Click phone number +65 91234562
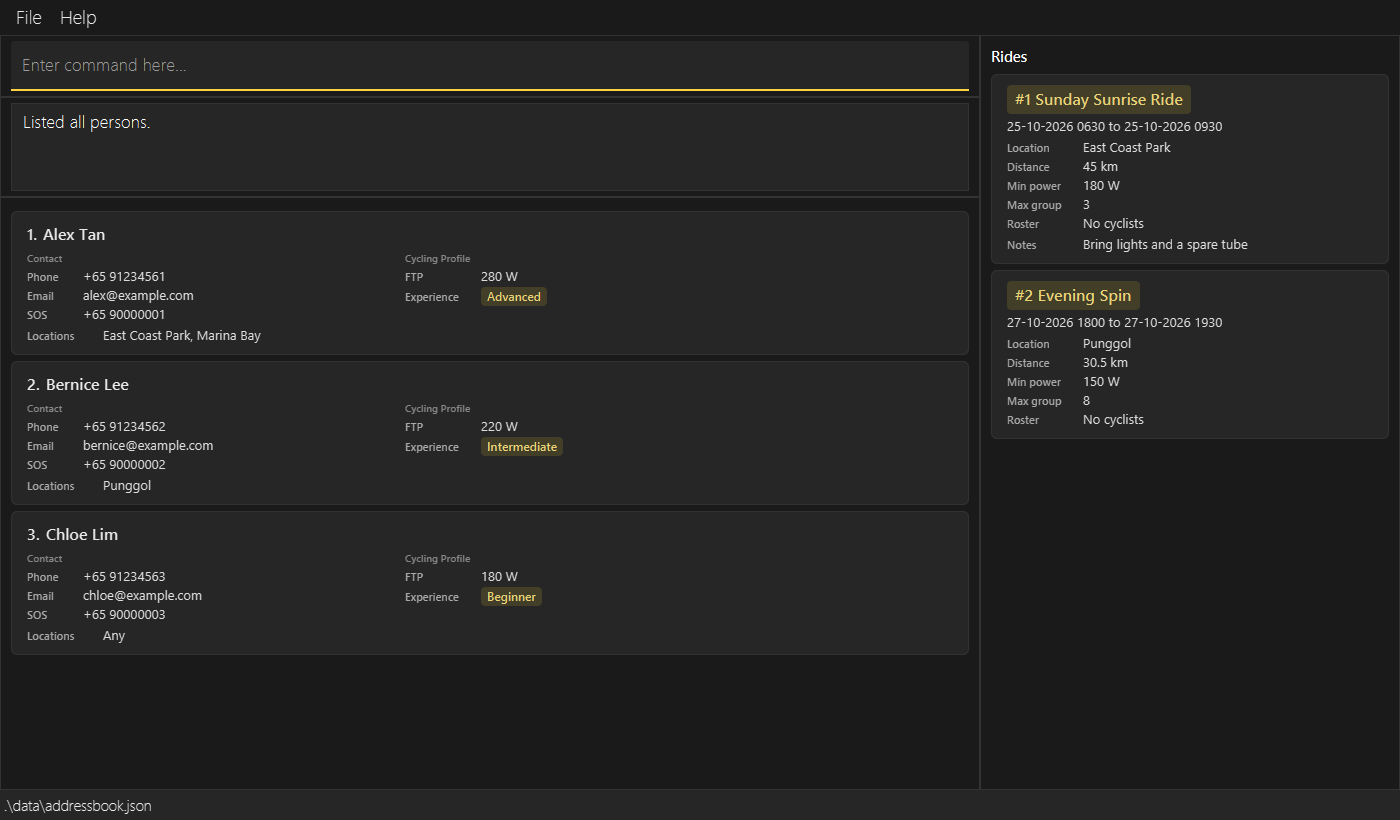Screen dimensions: 1400x820 coord(124,427)
